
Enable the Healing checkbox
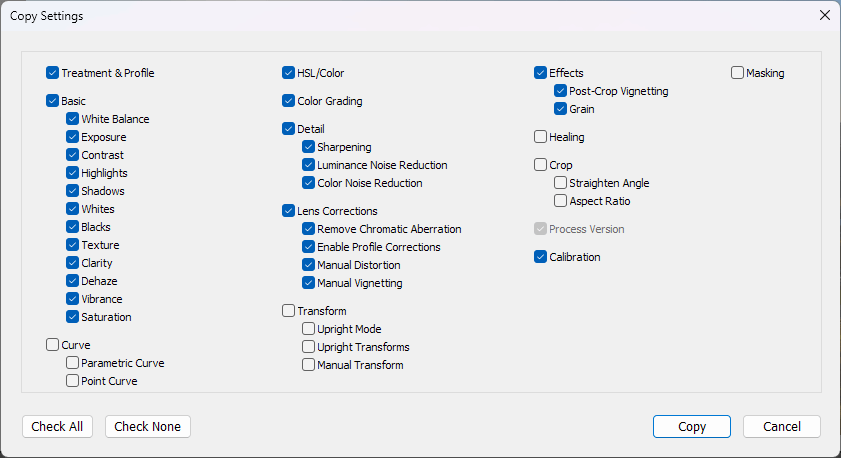(540, 137)
